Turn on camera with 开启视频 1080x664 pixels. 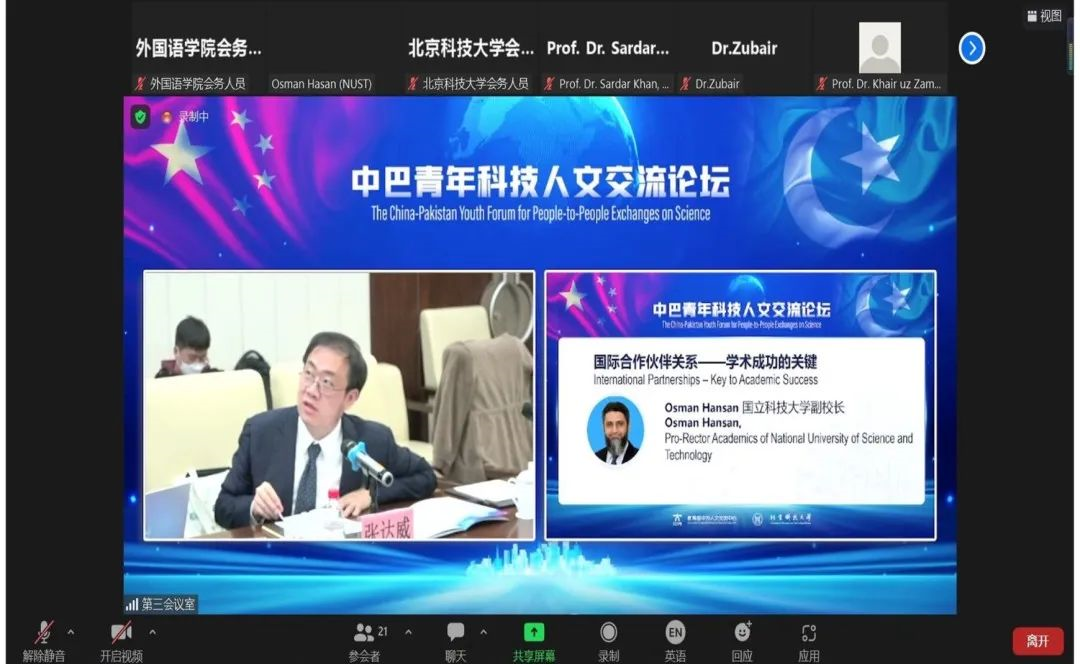[121, 634]
